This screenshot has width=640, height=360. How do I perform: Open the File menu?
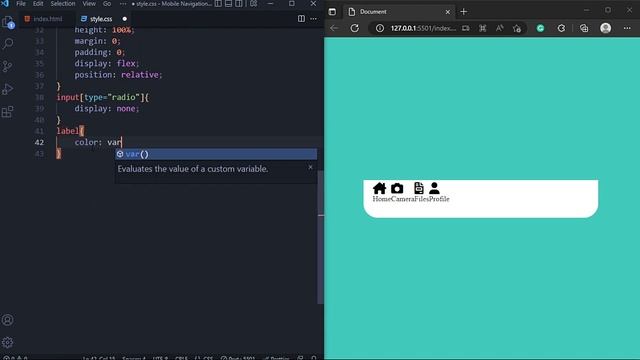21,4
